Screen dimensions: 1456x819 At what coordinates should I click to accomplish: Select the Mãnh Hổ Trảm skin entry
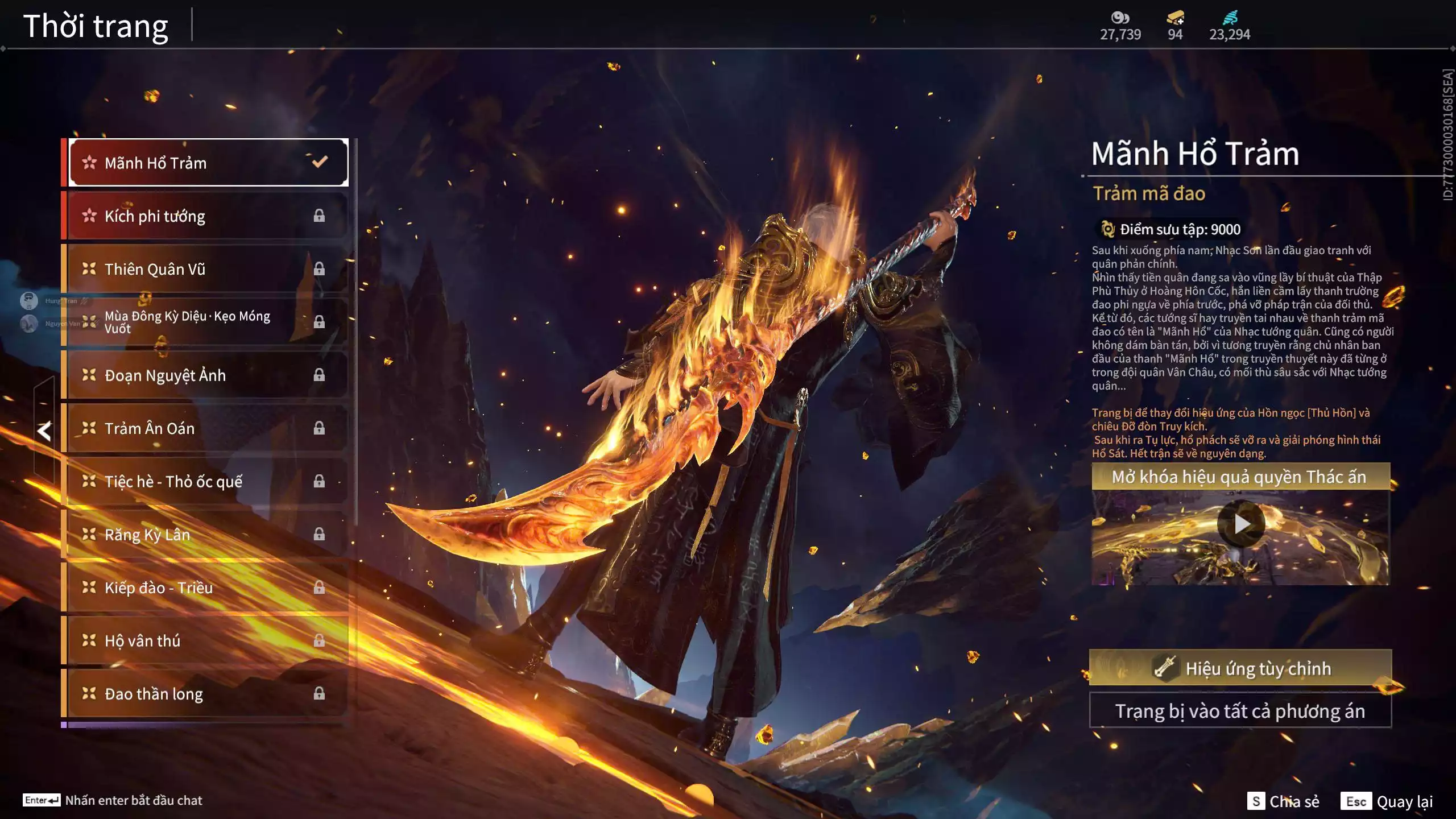[x=208, y=163]
